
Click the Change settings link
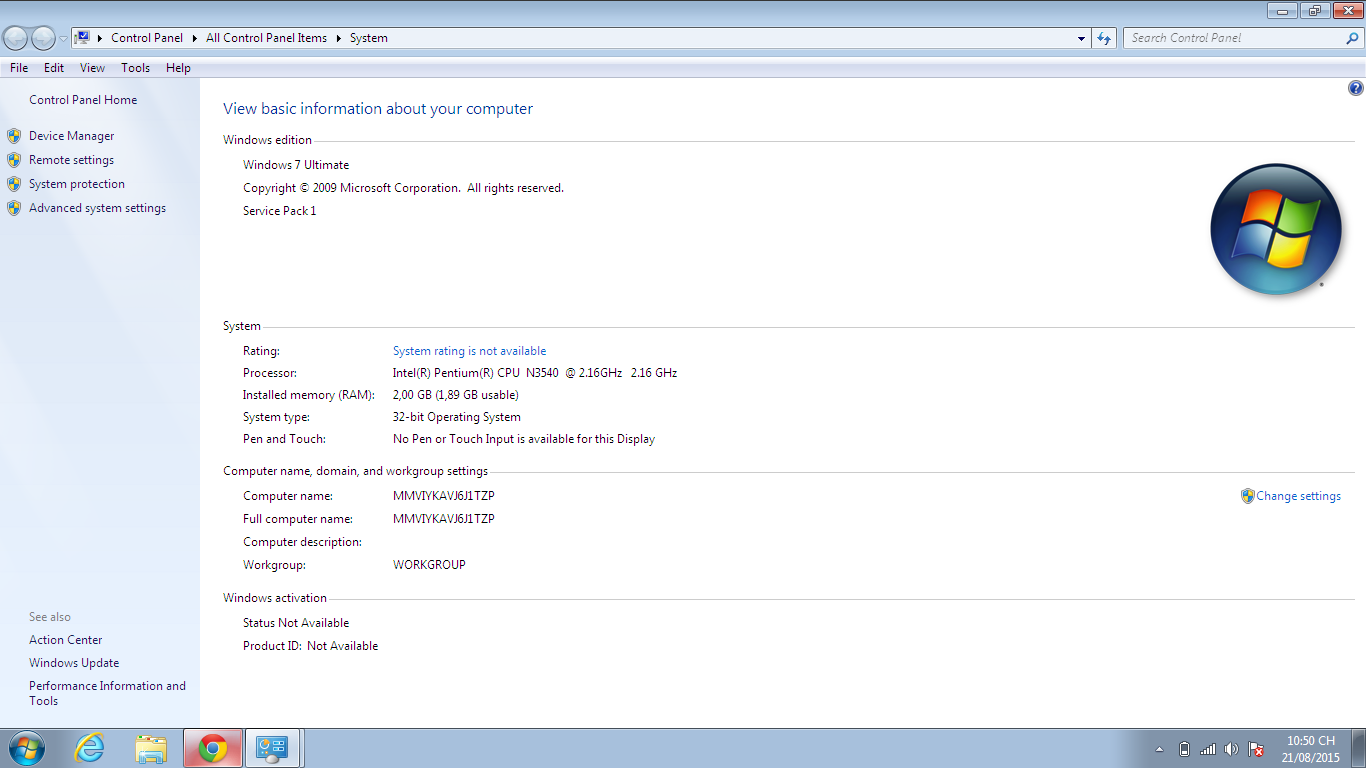tap(1298, 496)
